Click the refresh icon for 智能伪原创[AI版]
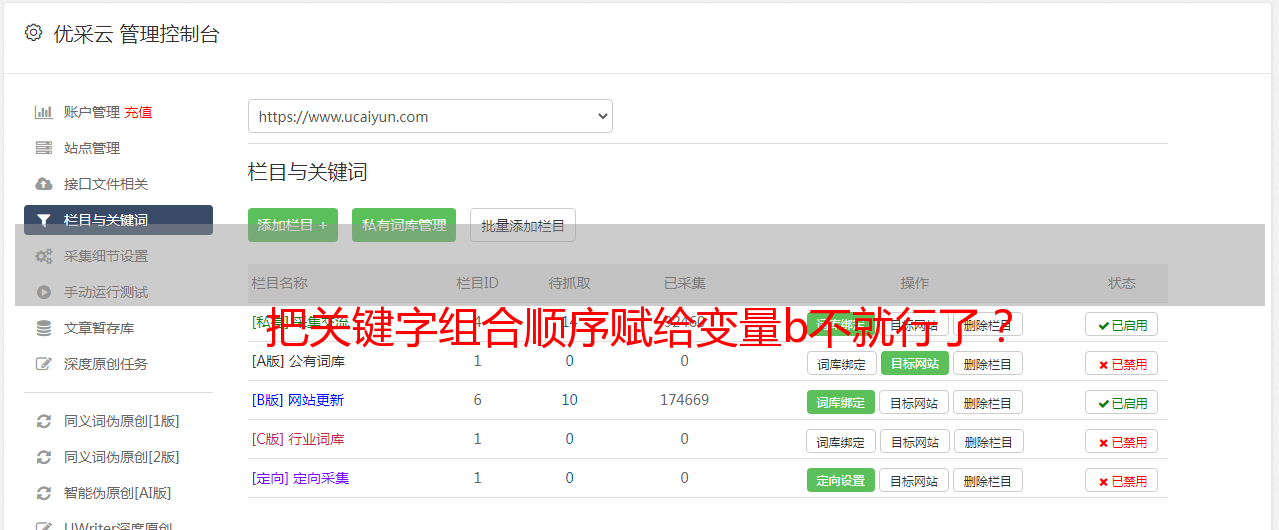This screenshot has height=530, width=1279. 43,493
